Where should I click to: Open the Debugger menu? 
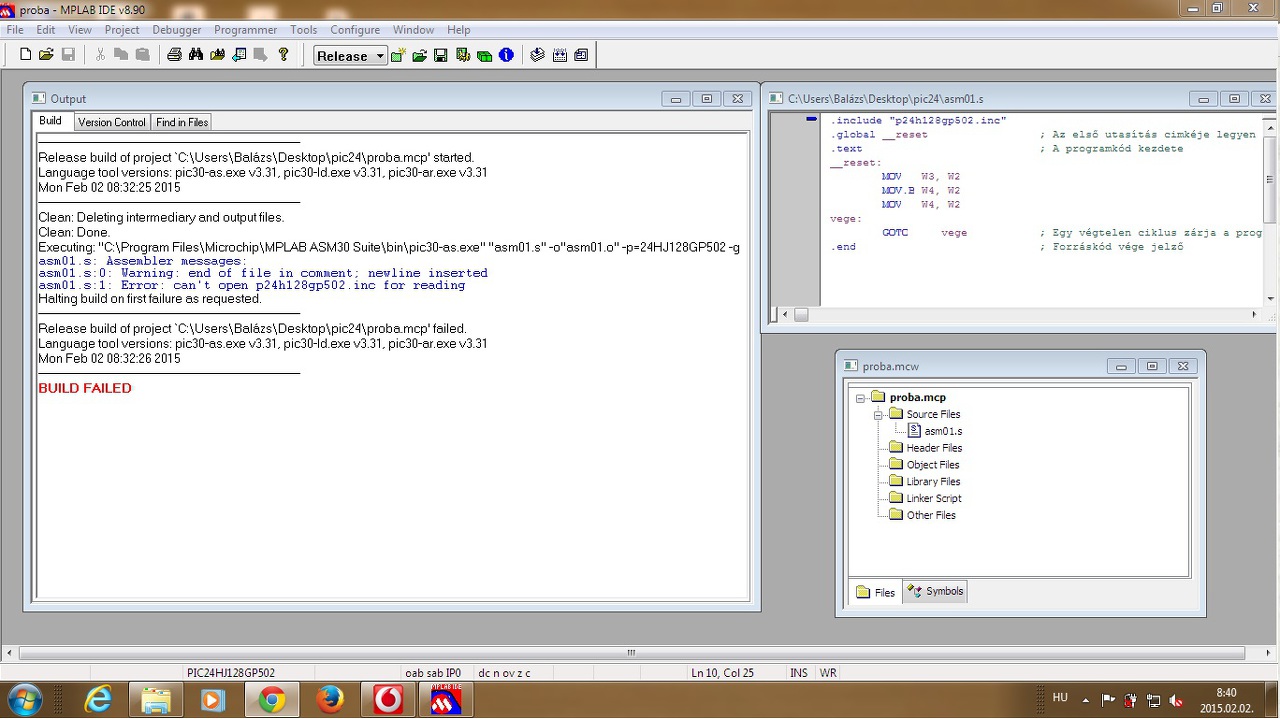click(x=177, y=30)
